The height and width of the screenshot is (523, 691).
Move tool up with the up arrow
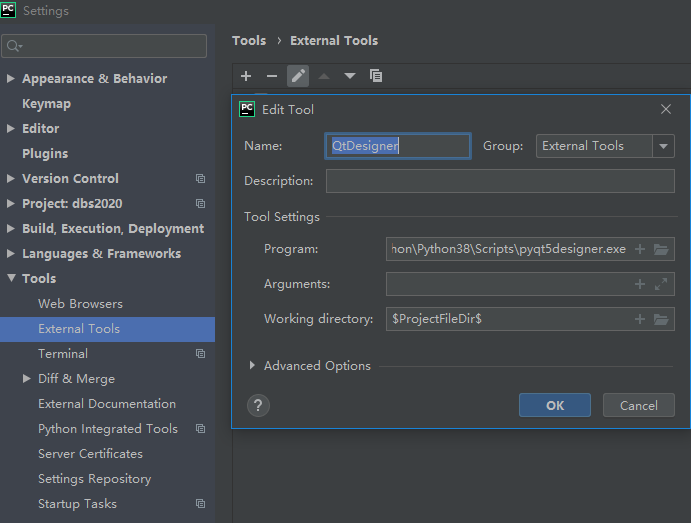(x=324, y=76)
